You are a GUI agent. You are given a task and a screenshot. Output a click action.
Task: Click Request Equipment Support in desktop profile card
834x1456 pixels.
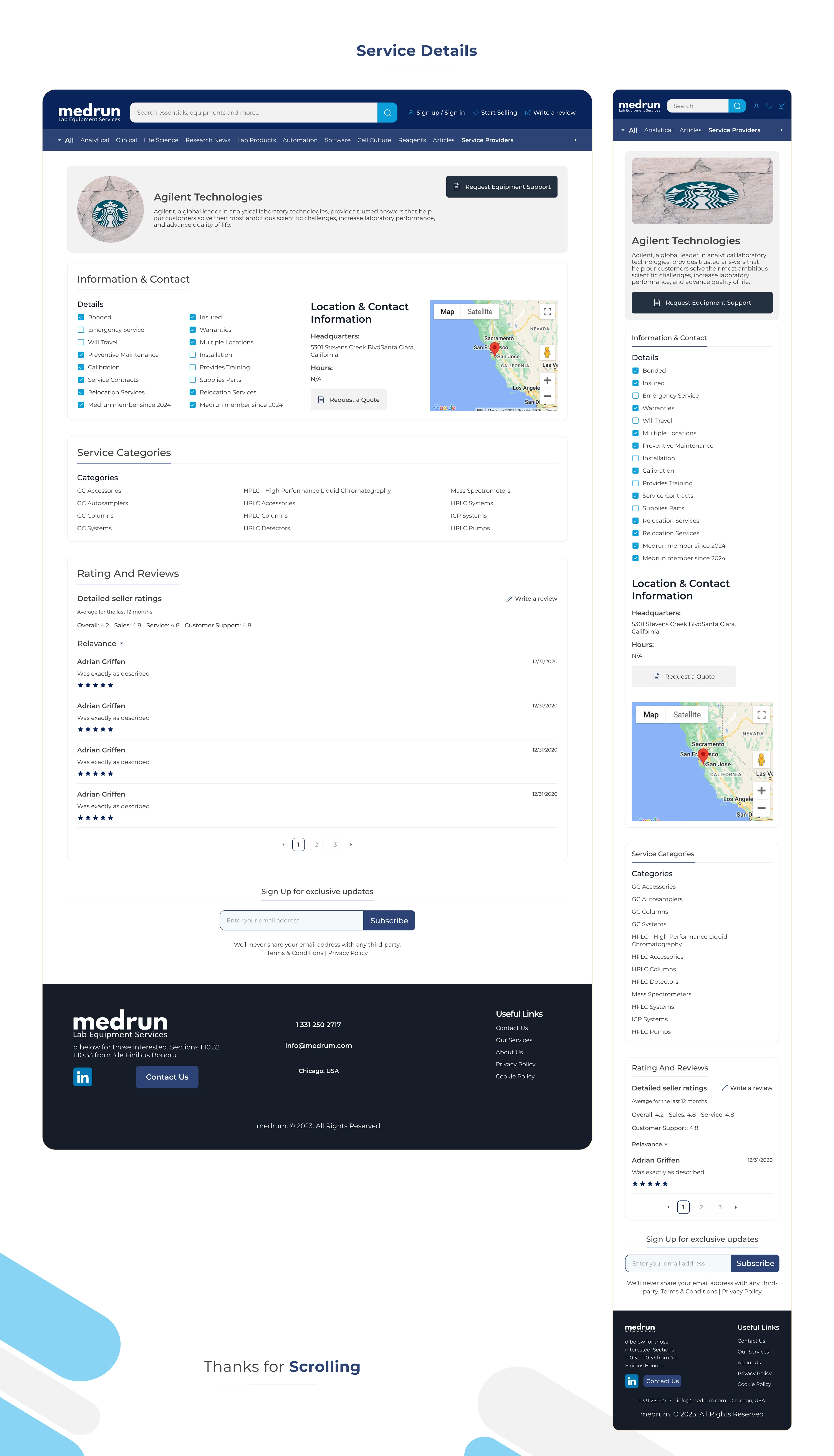(502, 187)
